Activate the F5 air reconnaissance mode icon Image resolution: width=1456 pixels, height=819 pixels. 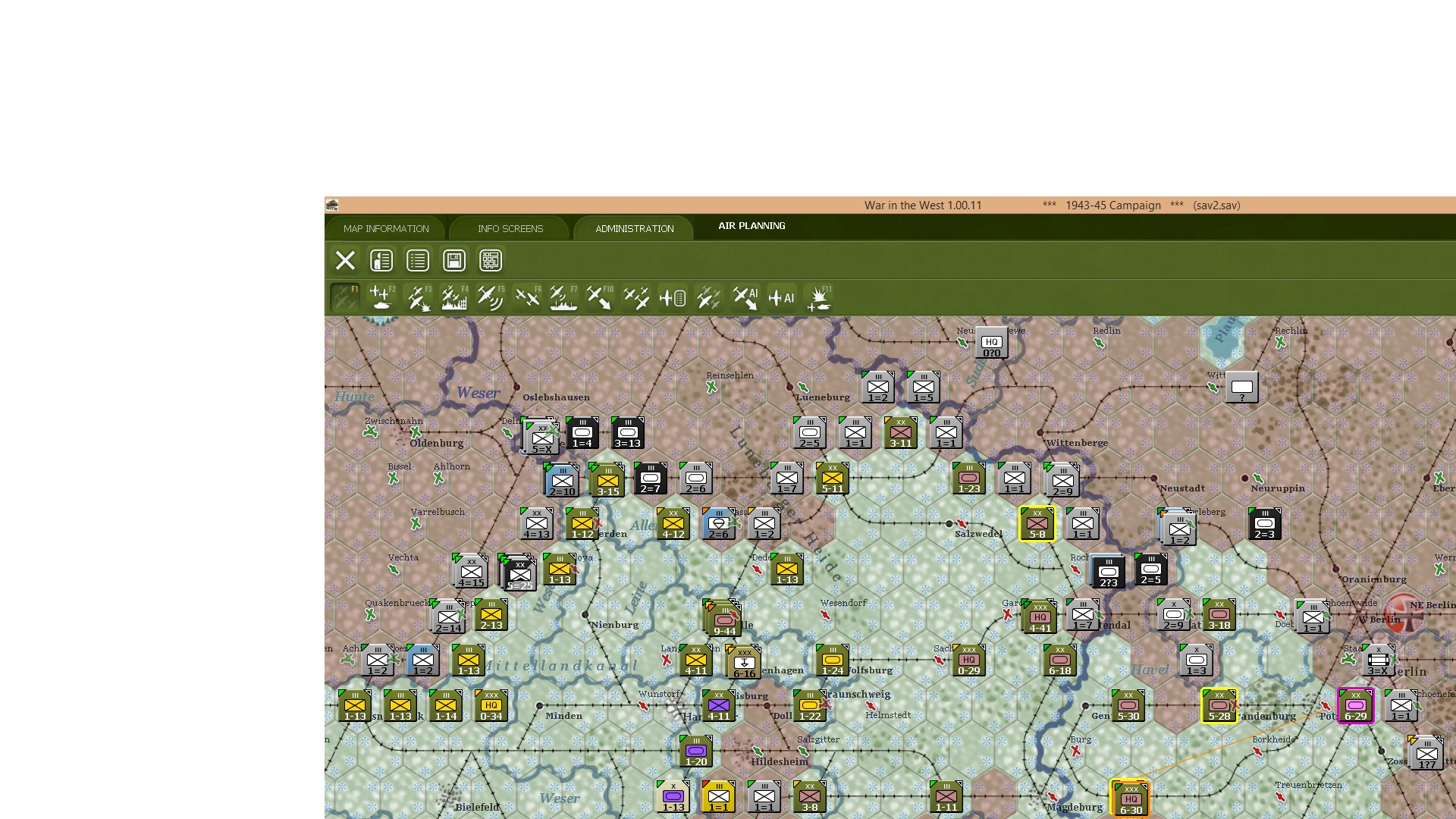point(491,298)
